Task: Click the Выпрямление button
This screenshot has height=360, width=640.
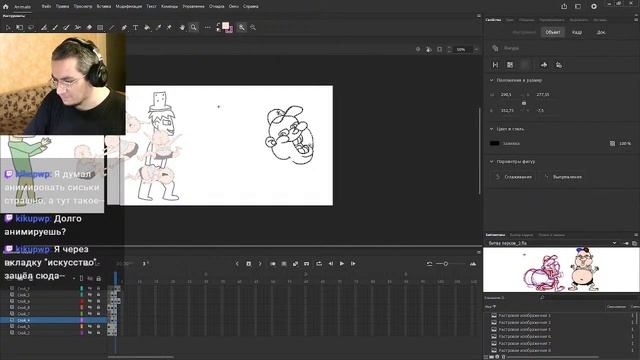Action: 563,177
